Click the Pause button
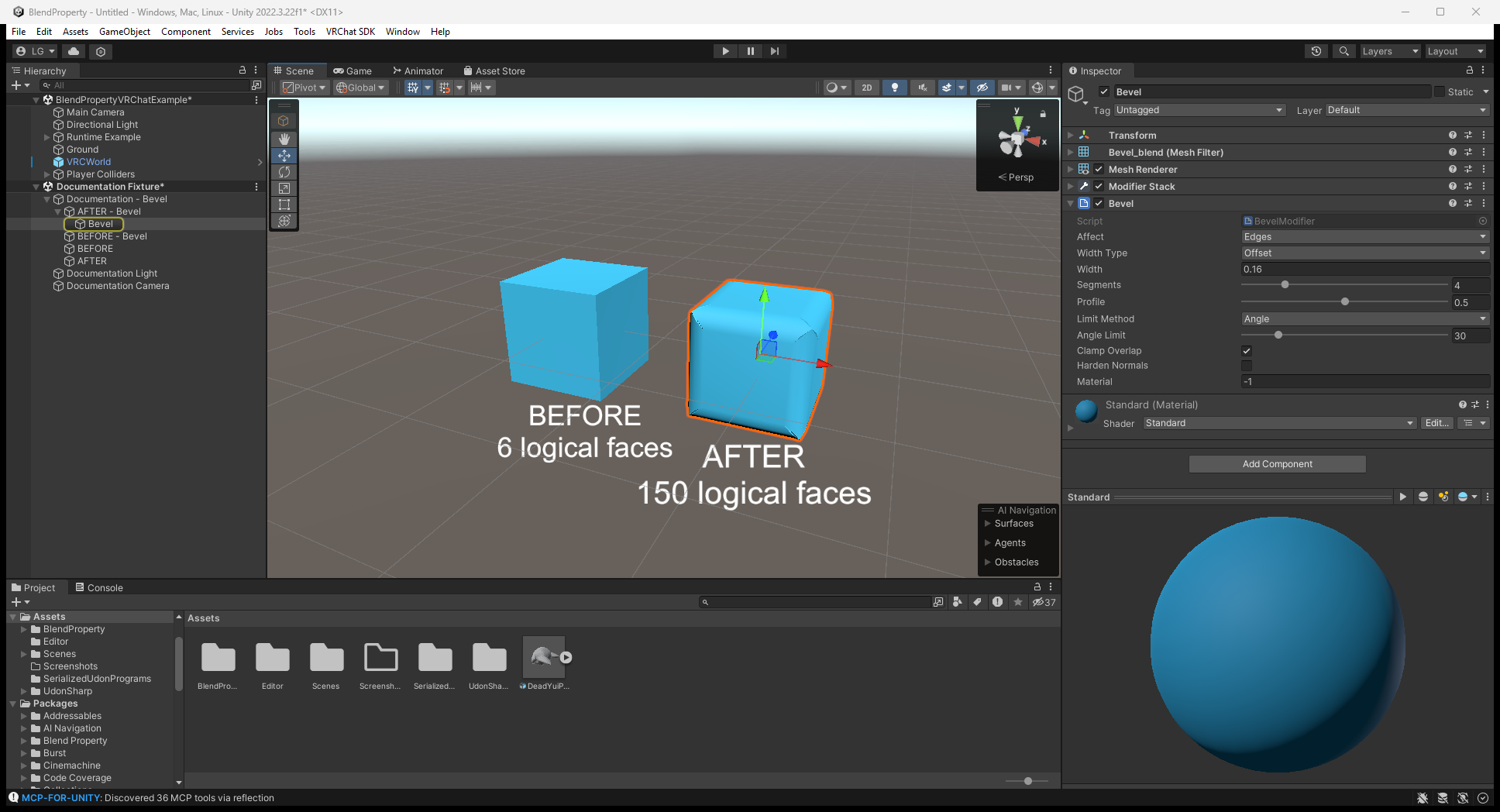The height and width of the screenshot is (812, 1500). point(750,51)
